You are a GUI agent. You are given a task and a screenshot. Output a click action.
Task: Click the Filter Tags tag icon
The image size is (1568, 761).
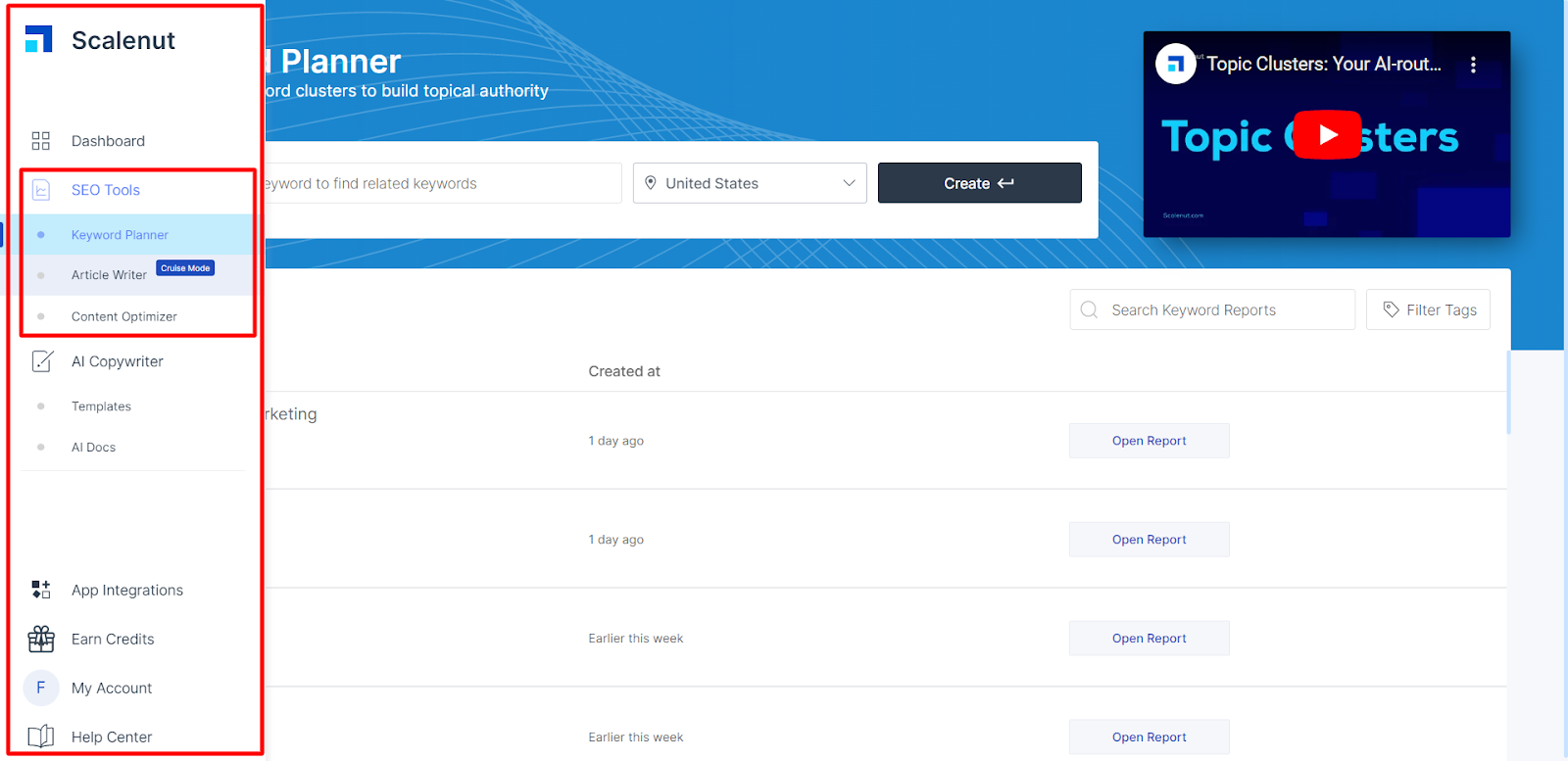click(x=1391, y=309)
